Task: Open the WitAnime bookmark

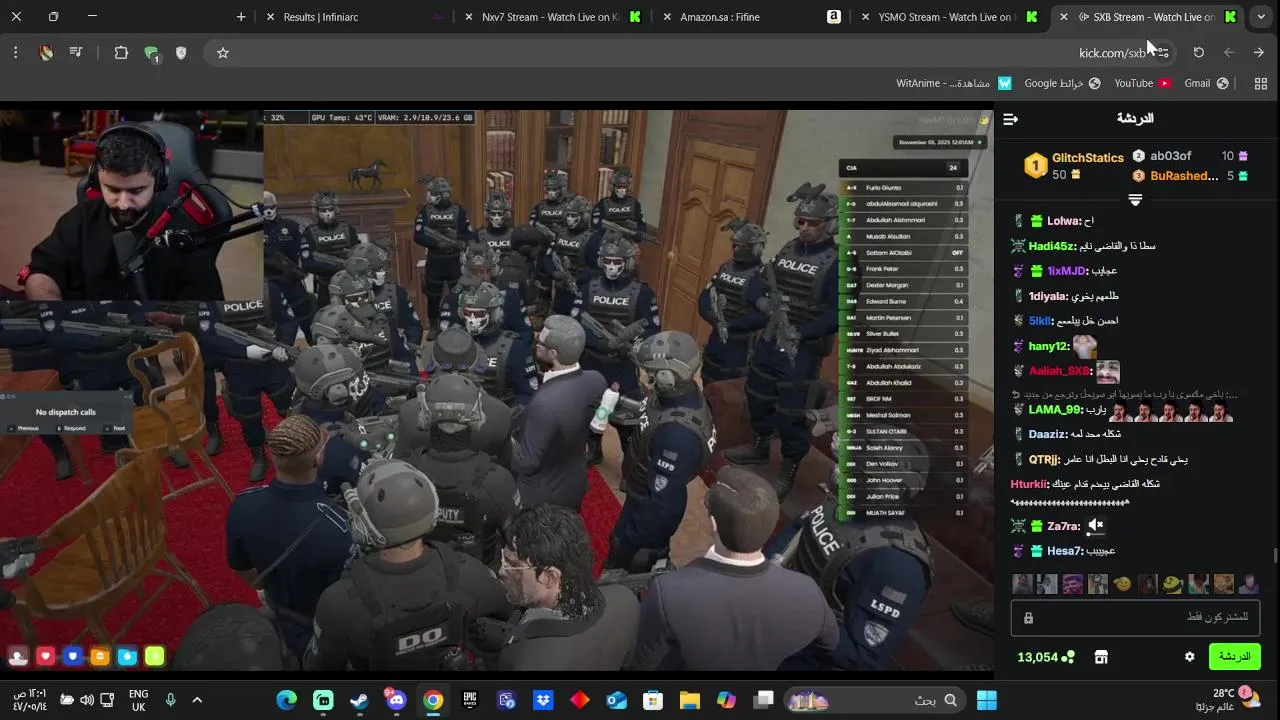Action: [953, 83]
